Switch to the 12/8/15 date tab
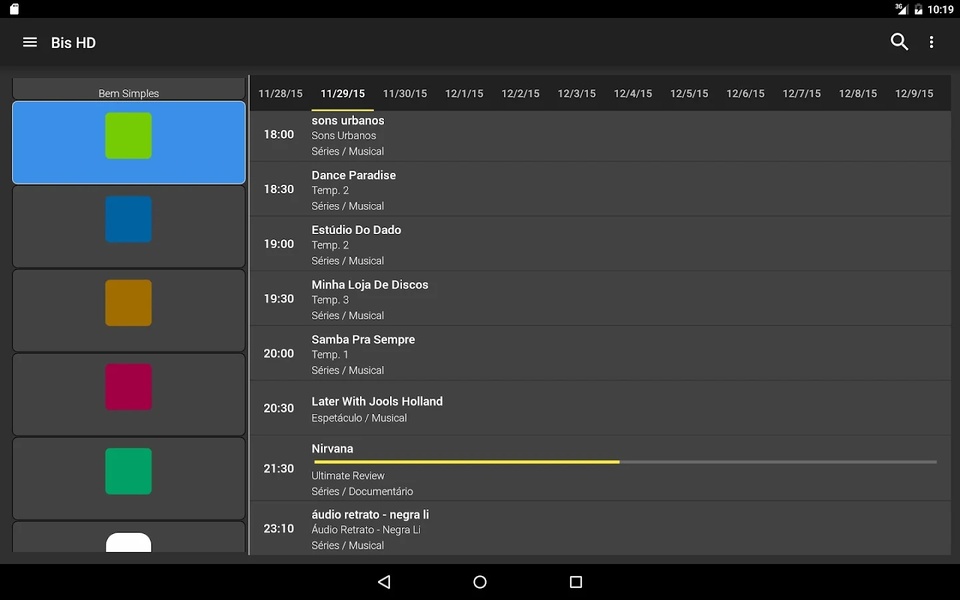Screen dimensions: 960x600 858,94
